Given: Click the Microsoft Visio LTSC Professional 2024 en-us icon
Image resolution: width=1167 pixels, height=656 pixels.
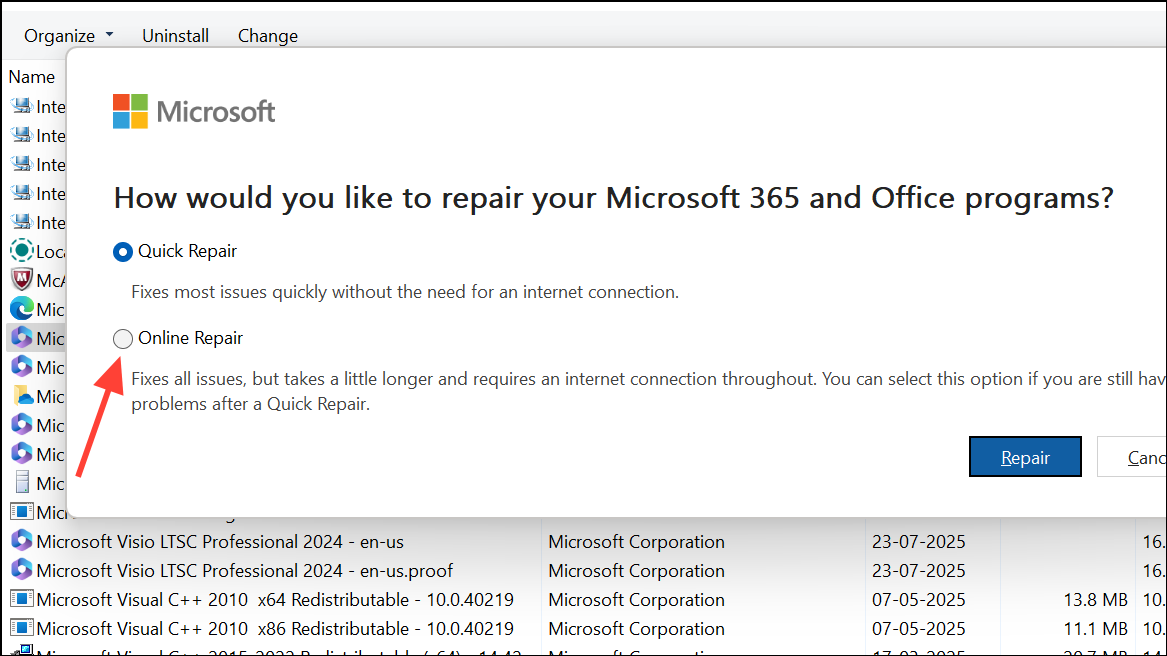Looking at the screenshot, I should [22, 541].
